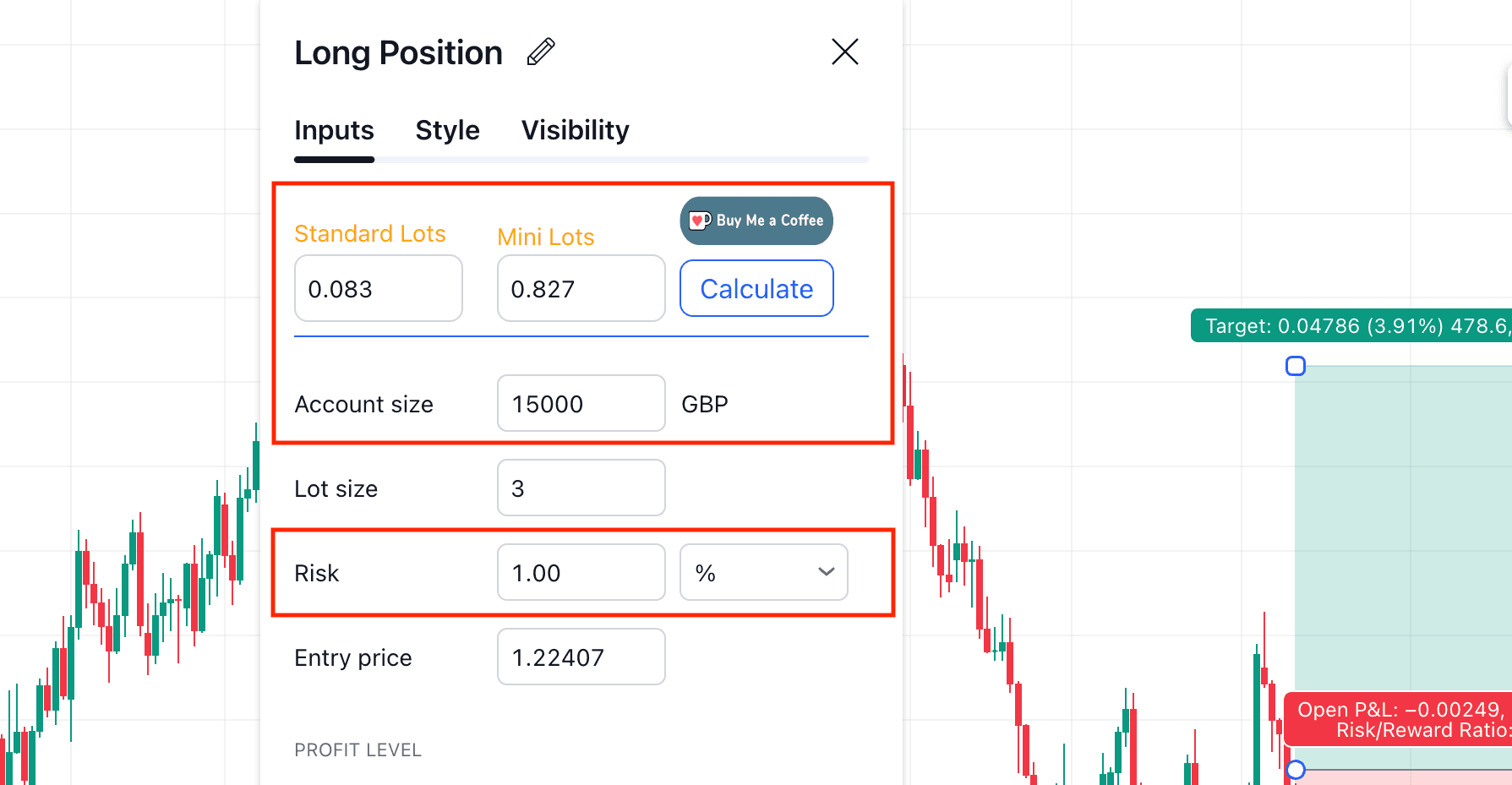The image size is (1512, 785).
Task: Close the Long Position settings dialog
Action: pyautogui.click(x=844, y=52)
